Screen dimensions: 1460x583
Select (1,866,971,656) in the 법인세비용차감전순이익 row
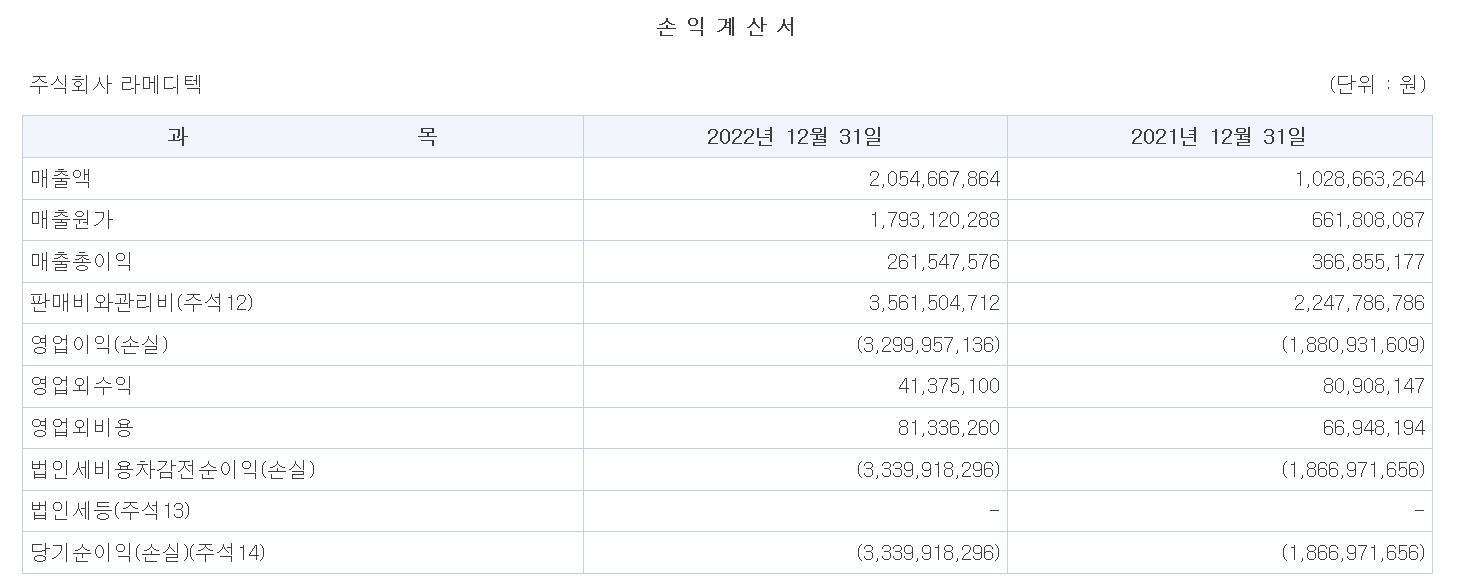point(1353,469)
